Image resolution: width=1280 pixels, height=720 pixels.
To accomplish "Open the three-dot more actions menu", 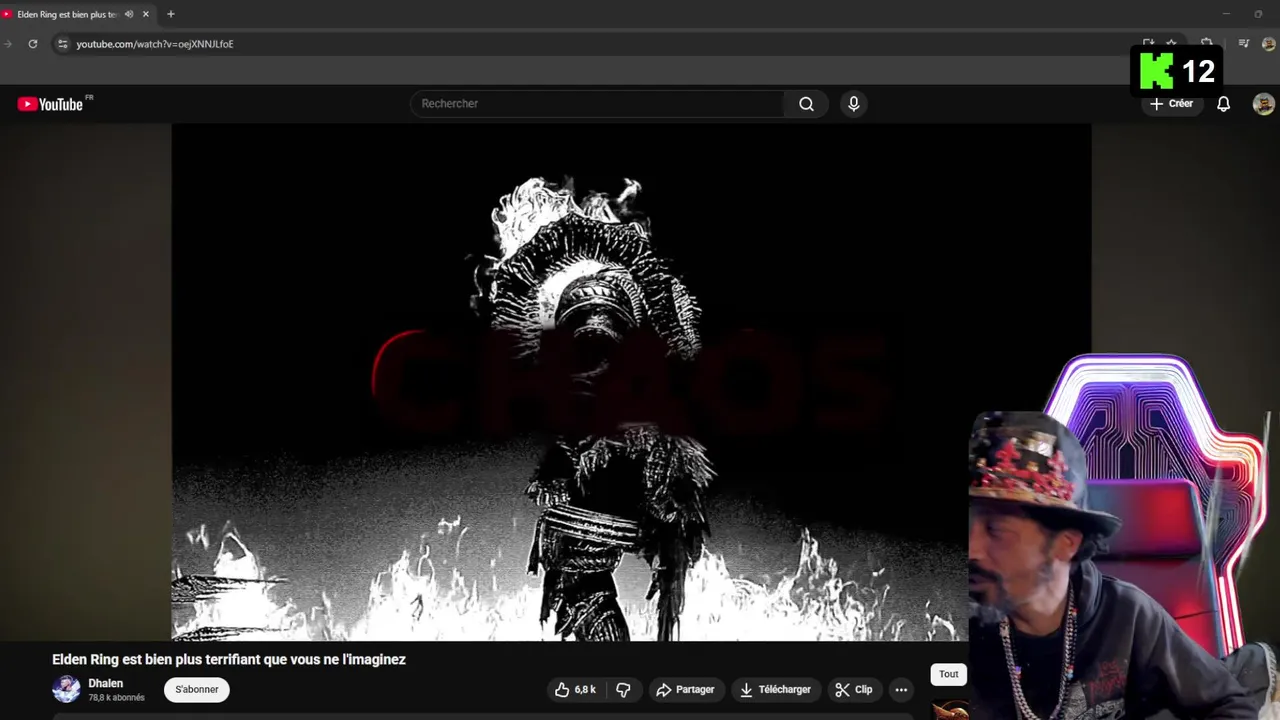I will point(901,689).
